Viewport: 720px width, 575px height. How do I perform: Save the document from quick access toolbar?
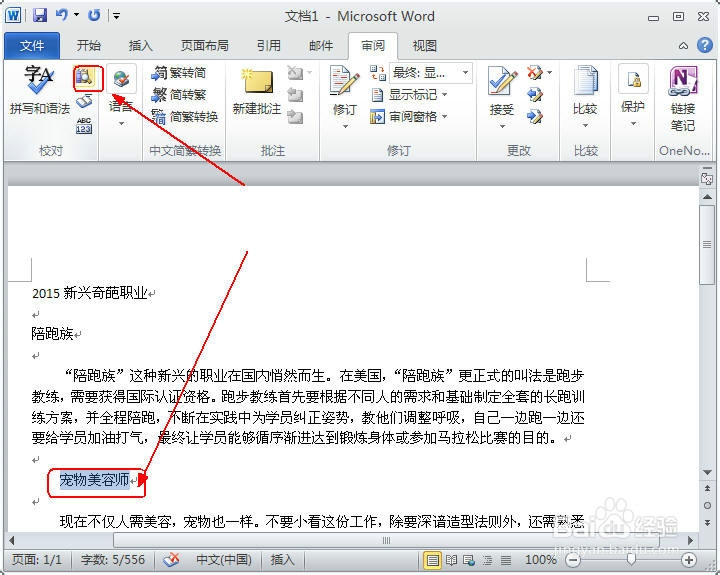click(40, 15)
